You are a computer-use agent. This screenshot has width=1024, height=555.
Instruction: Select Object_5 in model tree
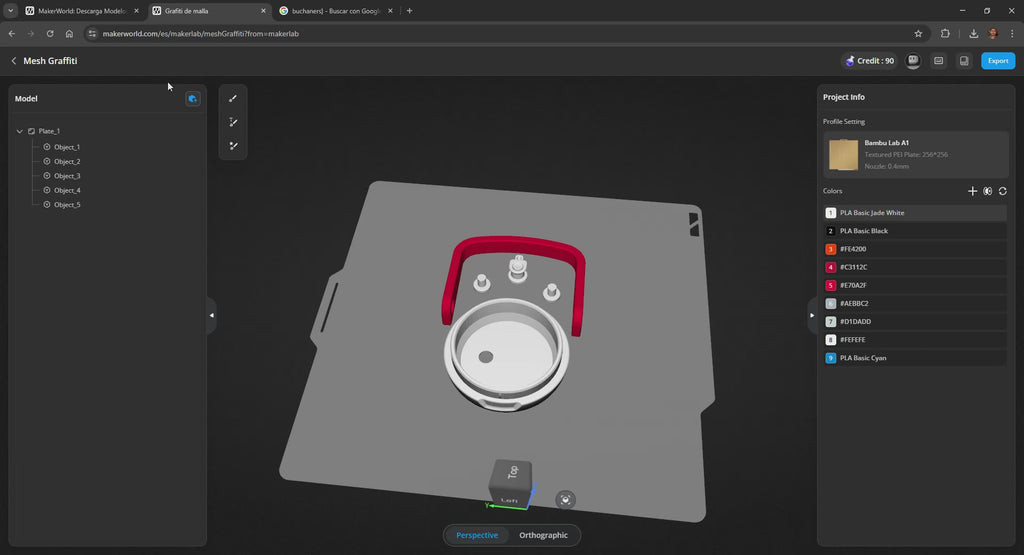tap(67, 204)
